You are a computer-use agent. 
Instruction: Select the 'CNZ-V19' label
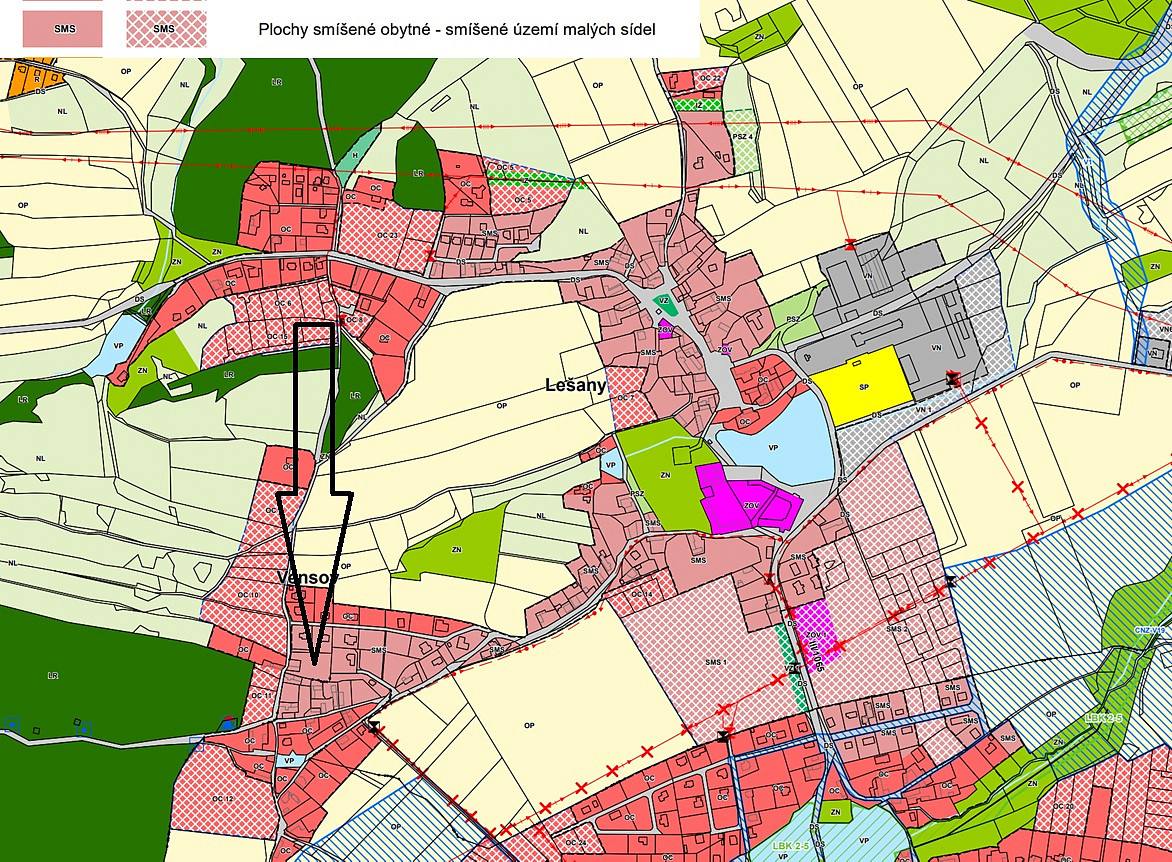1150,631
